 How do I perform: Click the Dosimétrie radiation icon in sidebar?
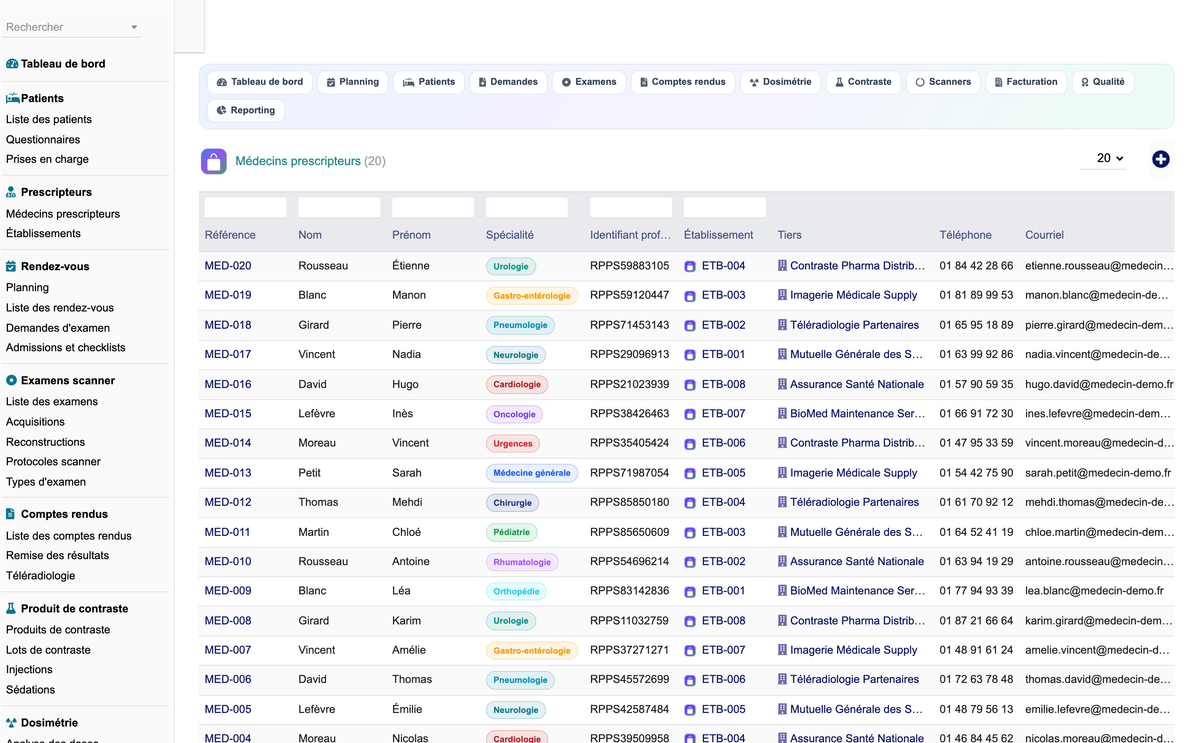tap(12, 723)
